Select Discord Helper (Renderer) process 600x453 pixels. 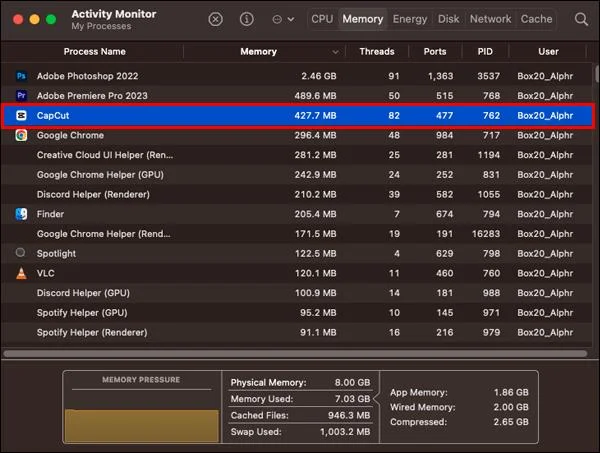point(93,194)
